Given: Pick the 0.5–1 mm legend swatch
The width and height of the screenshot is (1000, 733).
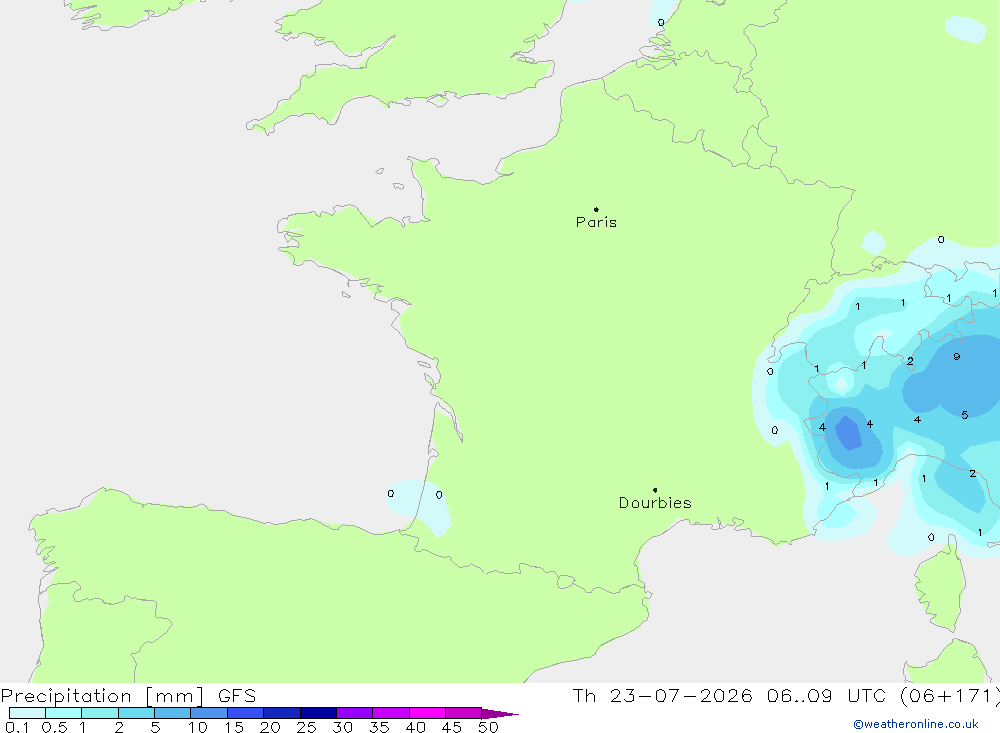Looking at the screenshot, I should pos(63,713).
